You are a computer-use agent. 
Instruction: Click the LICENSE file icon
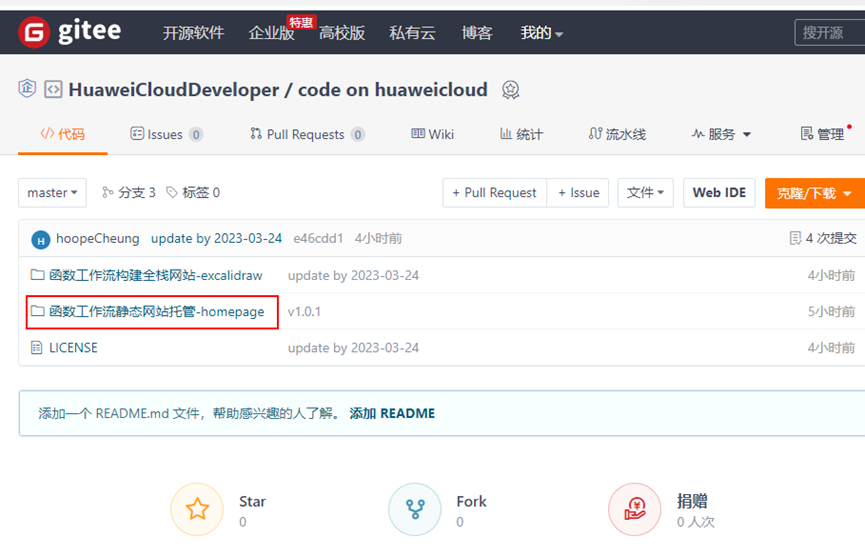click(x=36, y=347)
